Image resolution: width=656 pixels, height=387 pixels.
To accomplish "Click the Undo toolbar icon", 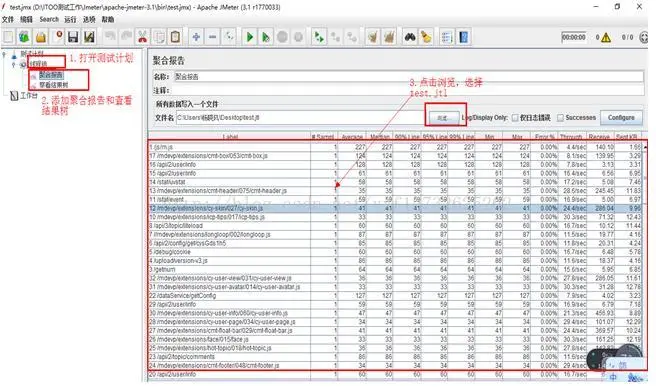I will (x=110, y=37).
